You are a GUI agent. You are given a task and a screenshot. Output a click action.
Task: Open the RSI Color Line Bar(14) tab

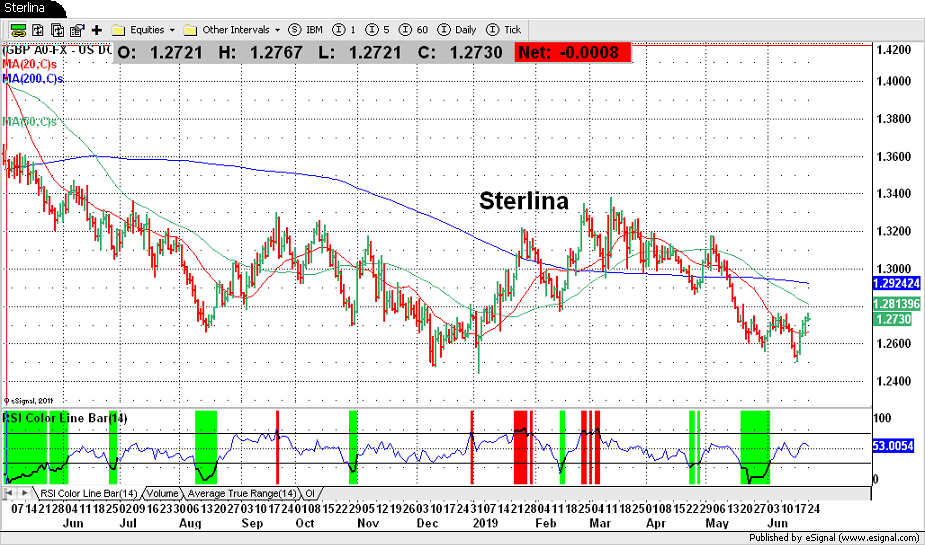click(x=88, y=494)
